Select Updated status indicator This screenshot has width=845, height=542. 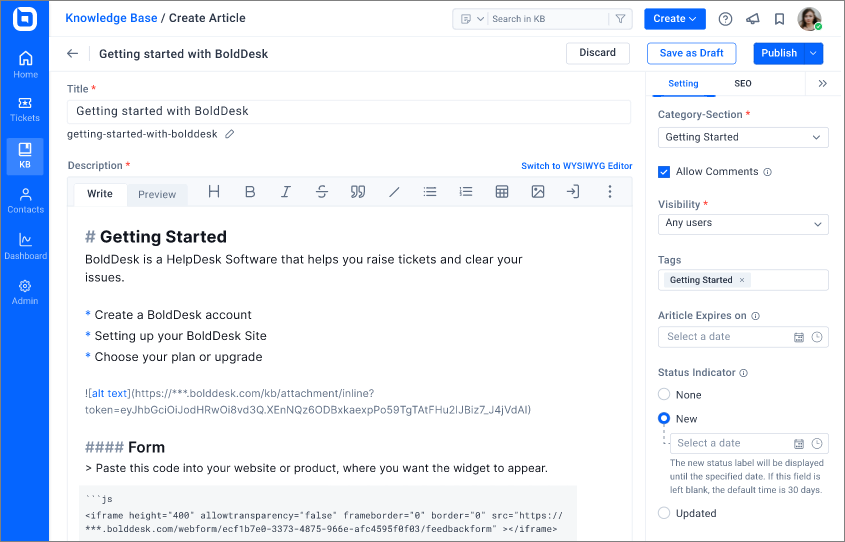point(664,513)
